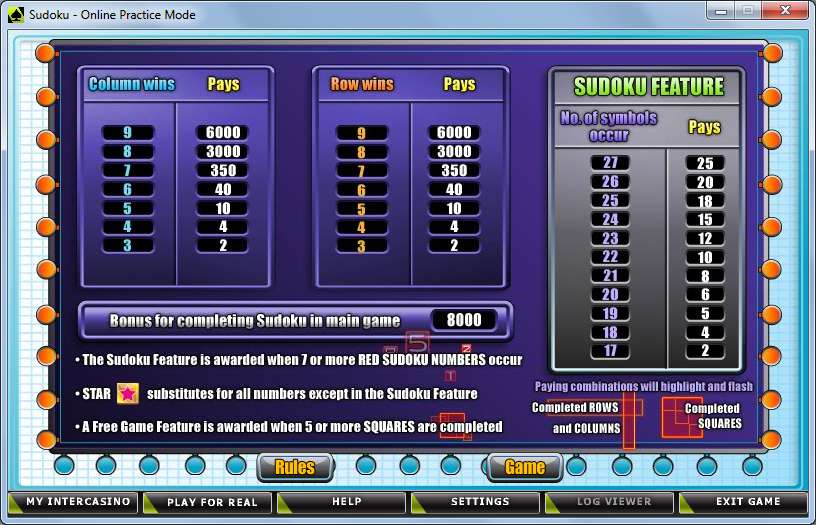Click the RED SUDOKU NUMBERS rule line
Viewport: 816px width, 525px height.
pyautogui.click(x=299, y=360)
